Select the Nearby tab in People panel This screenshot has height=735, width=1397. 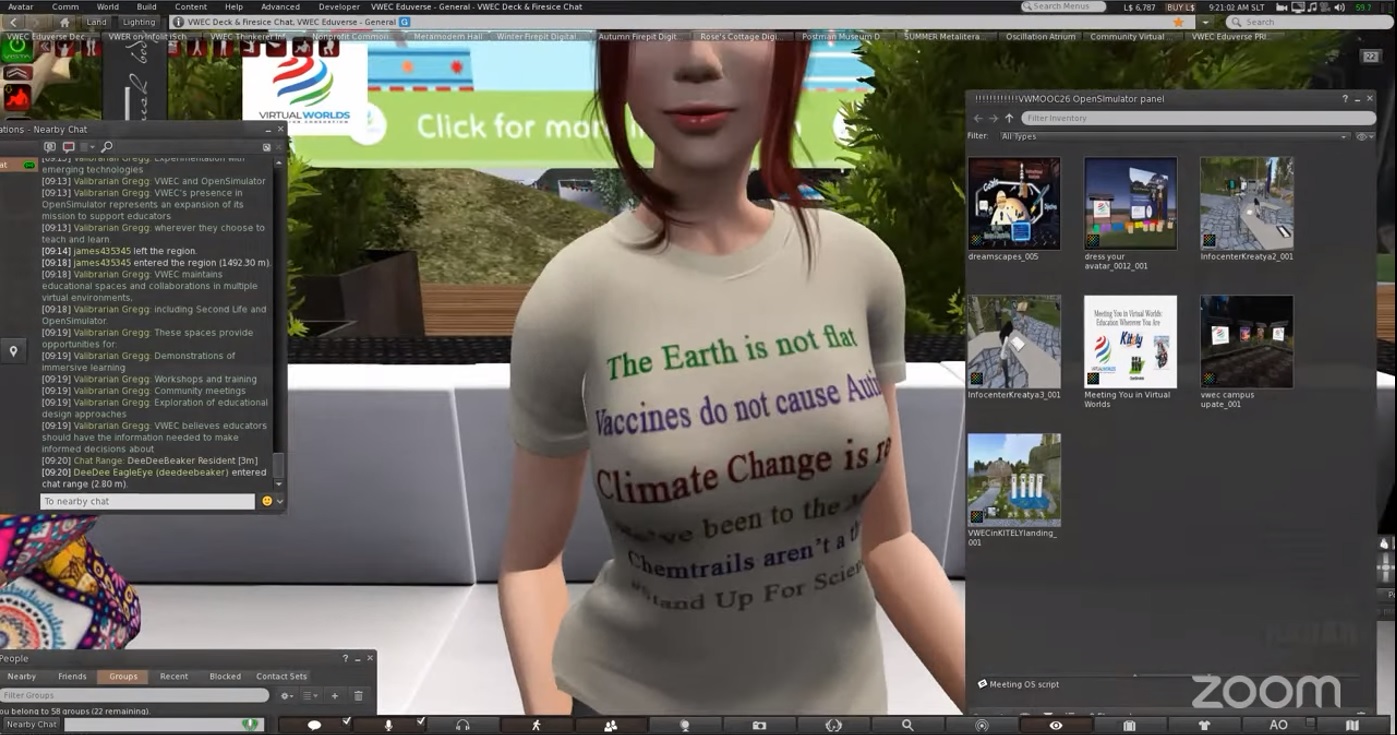(22, 677)
